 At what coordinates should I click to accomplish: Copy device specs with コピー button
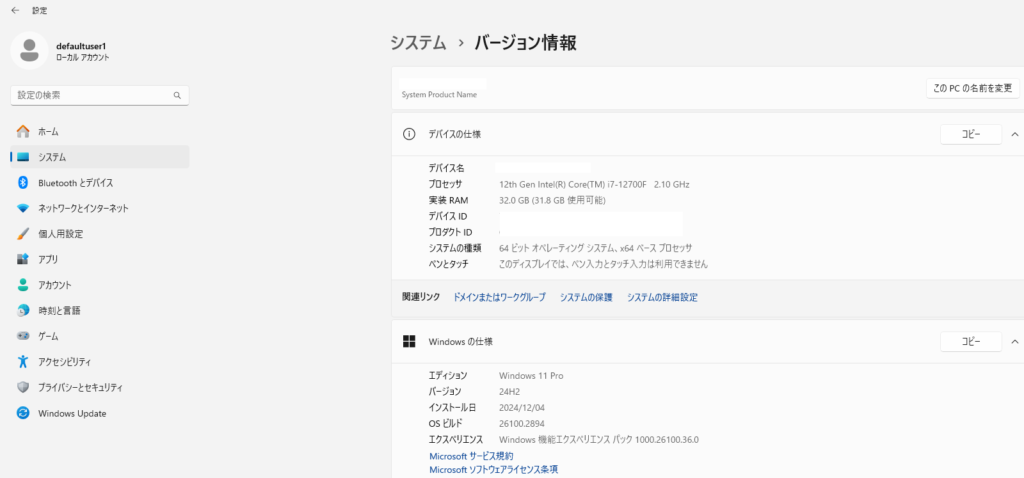coord(970,134)
